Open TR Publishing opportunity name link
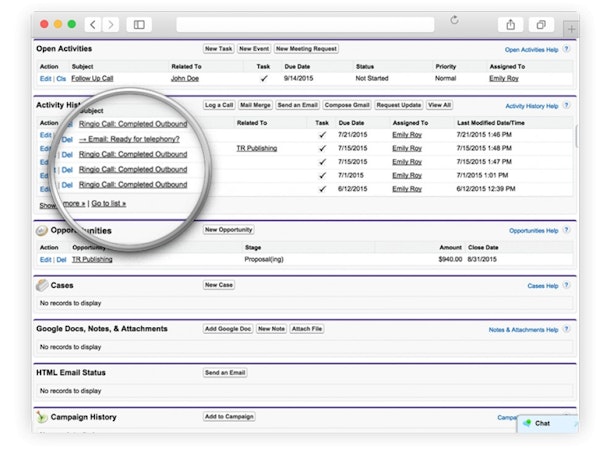 point(92,259)
